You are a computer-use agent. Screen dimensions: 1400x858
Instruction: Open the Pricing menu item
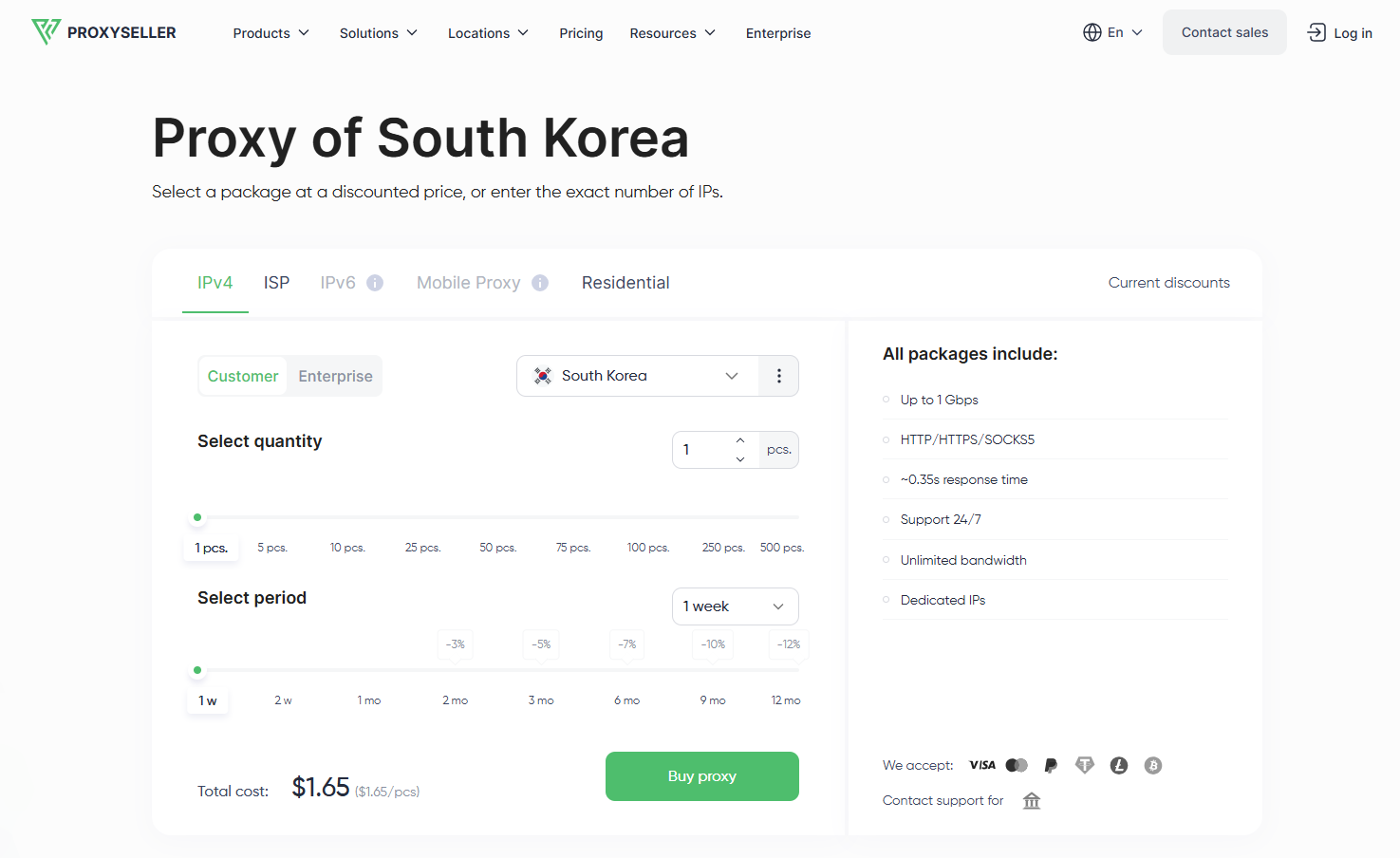[x=581, y=33]
